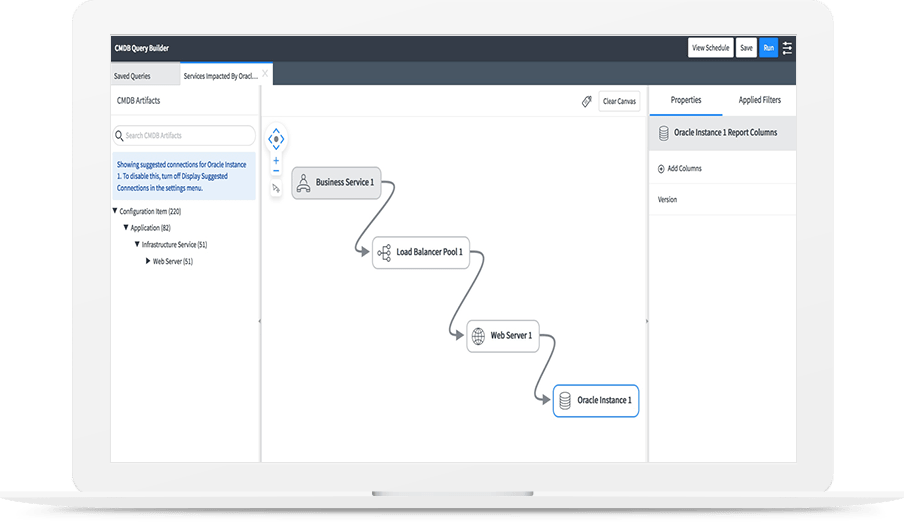
Task: Collapse the right Properties panel handle
Action: [x=646, y=321]
